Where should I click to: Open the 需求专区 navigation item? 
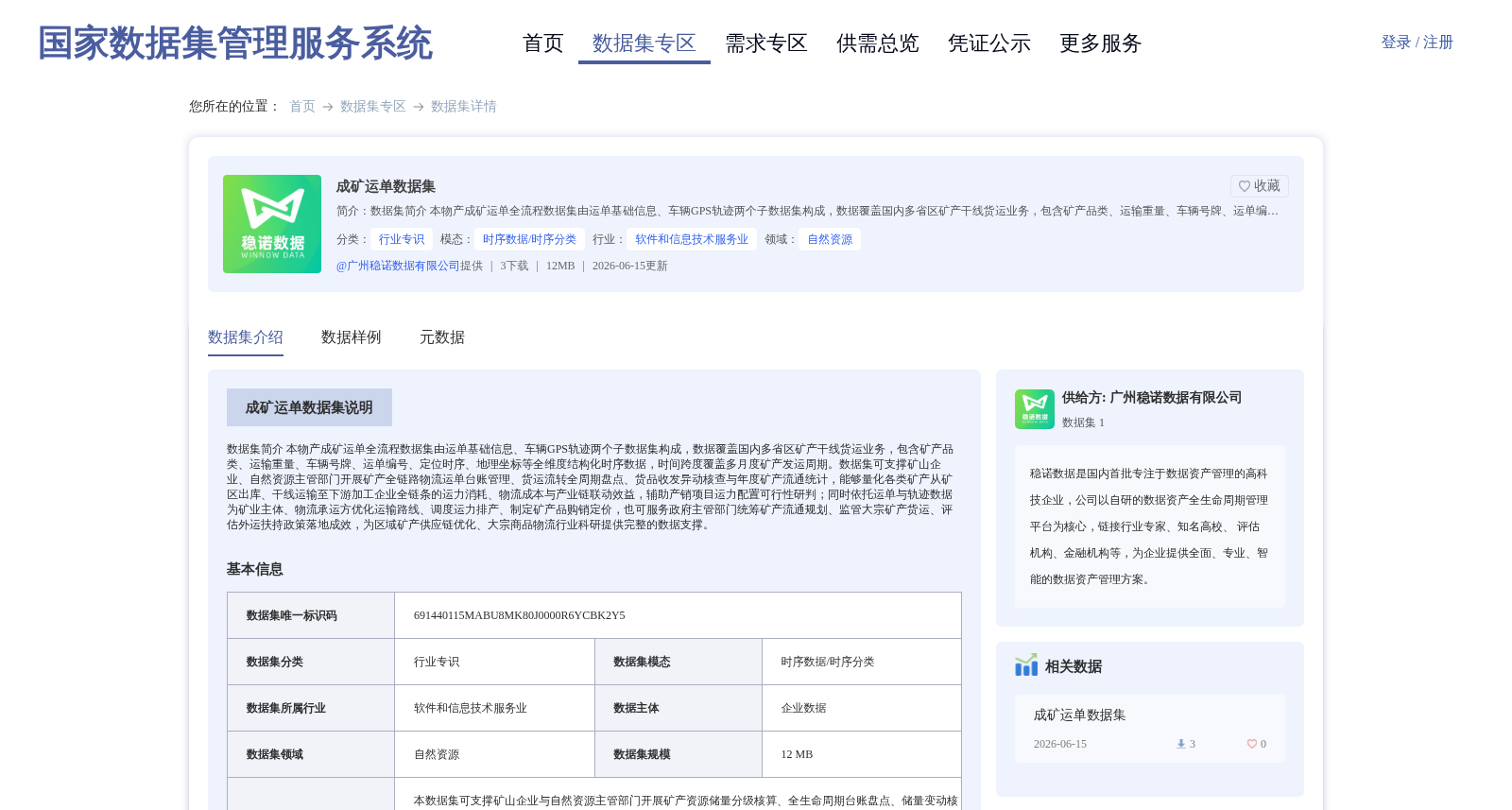pyautogui.click(x=766, y=43)
